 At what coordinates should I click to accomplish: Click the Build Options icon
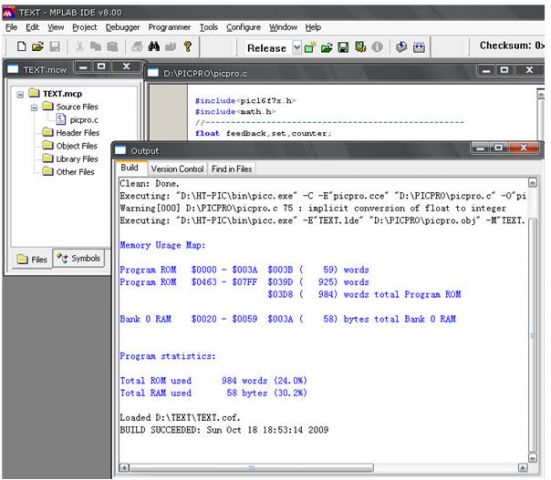(x=360, y=47)
